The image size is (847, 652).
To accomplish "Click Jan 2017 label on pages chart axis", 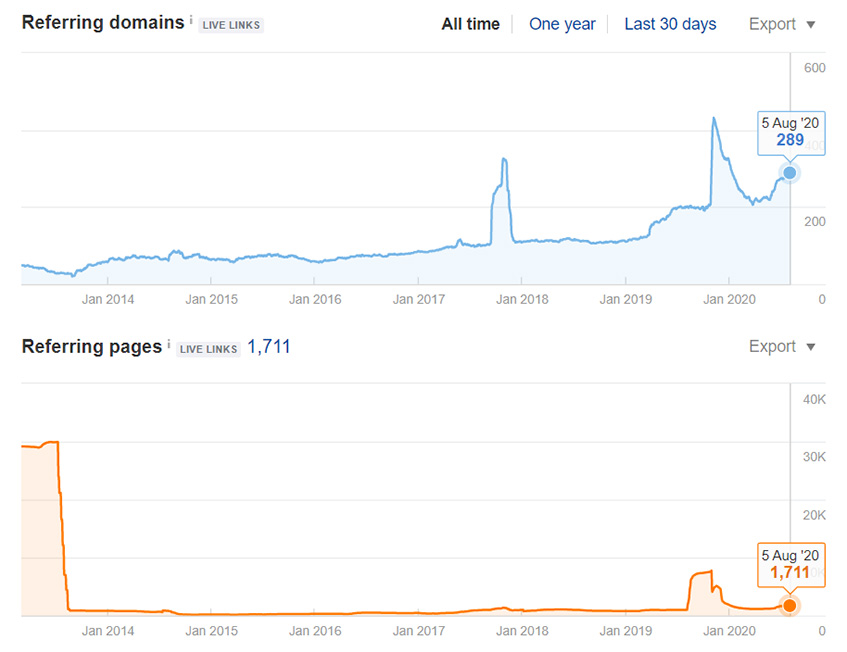I will click(x=419, y=631).
